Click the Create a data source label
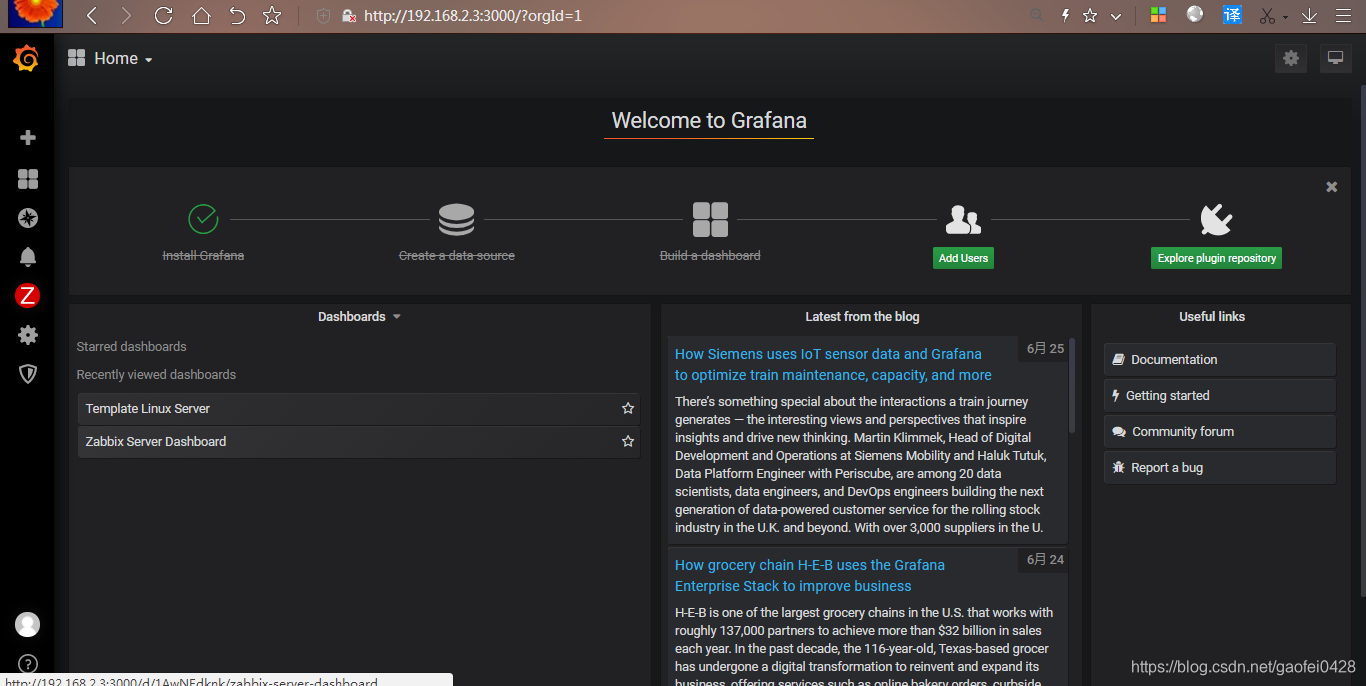The width and height of the screenshot is (1366, 686). point(457,256)
